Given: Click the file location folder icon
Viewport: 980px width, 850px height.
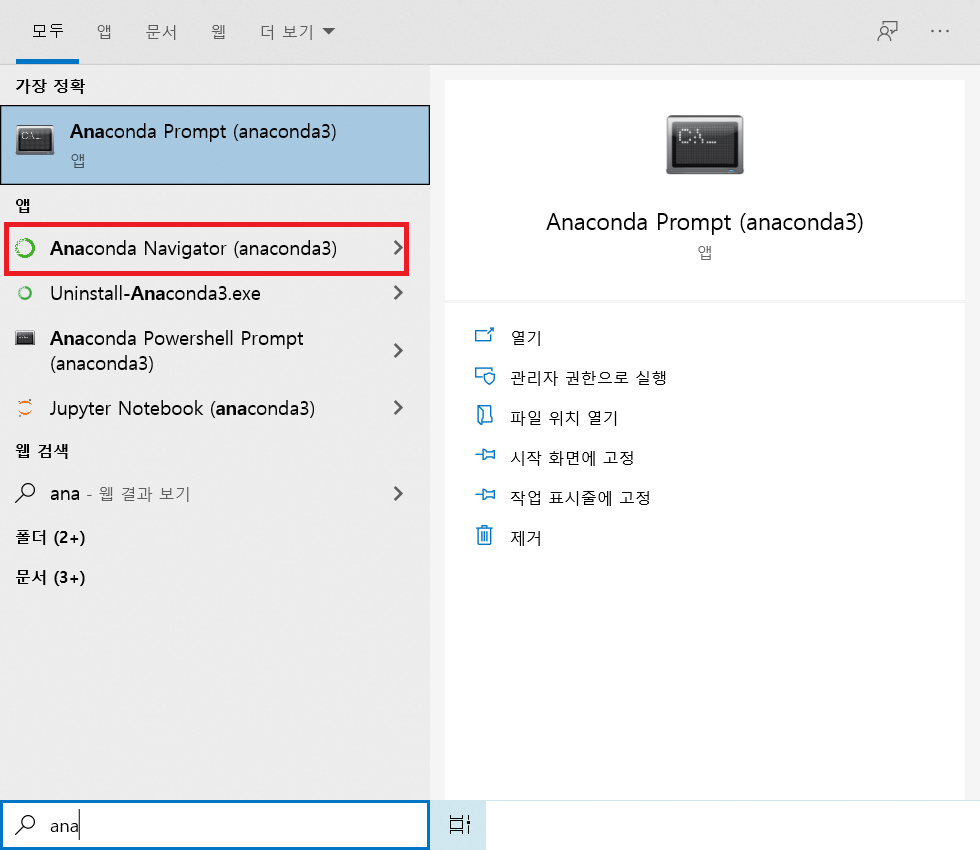Looking at the screenshot, I should [x=484, y=415].
